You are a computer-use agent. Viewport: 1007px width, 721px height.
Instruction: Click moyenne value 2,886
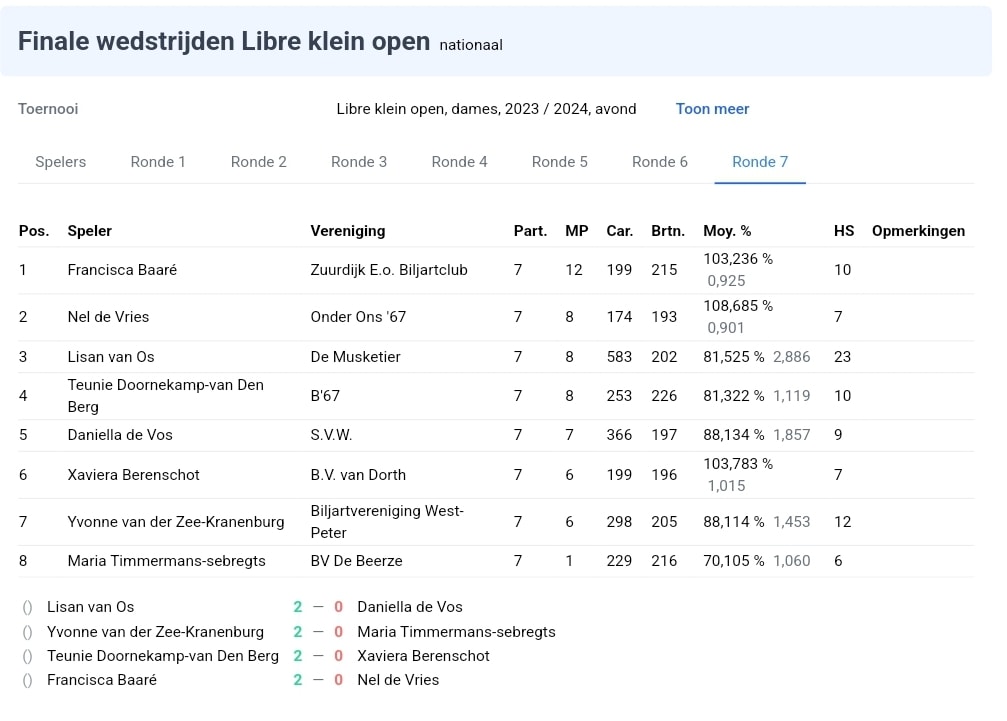pyautogui.click(x=792, y=357)
